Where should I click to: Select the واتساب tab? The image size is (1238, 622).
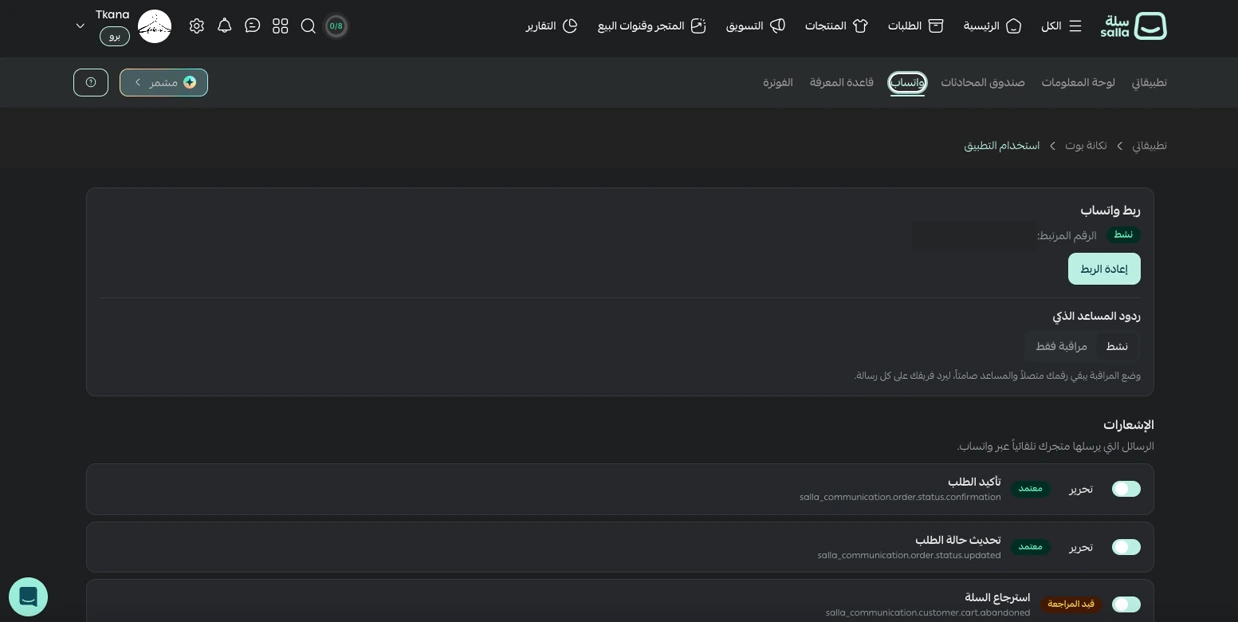point(907,83)
